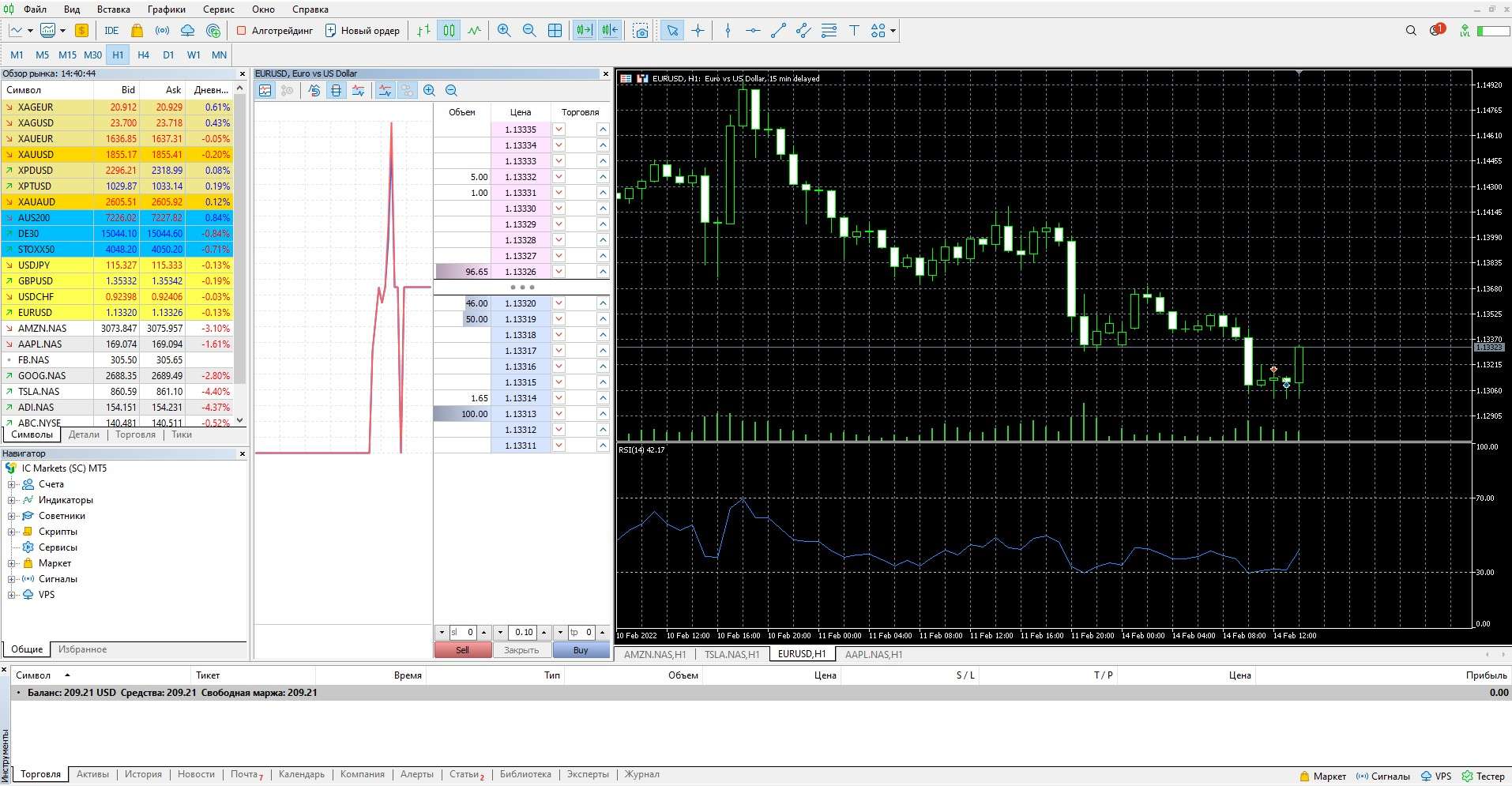Expand the Счета tree node
This screenshot has width=1512, height=786.
12,484
